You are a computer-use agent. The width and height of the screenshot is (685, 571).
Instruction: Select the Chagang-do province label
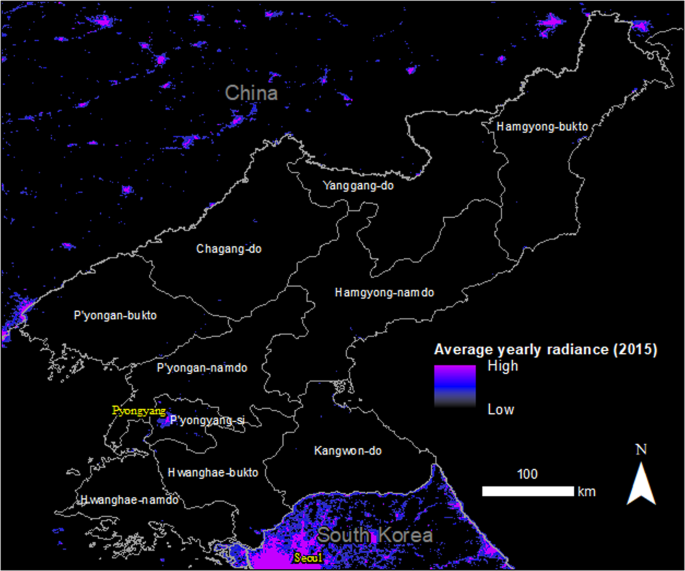(228, 249)
